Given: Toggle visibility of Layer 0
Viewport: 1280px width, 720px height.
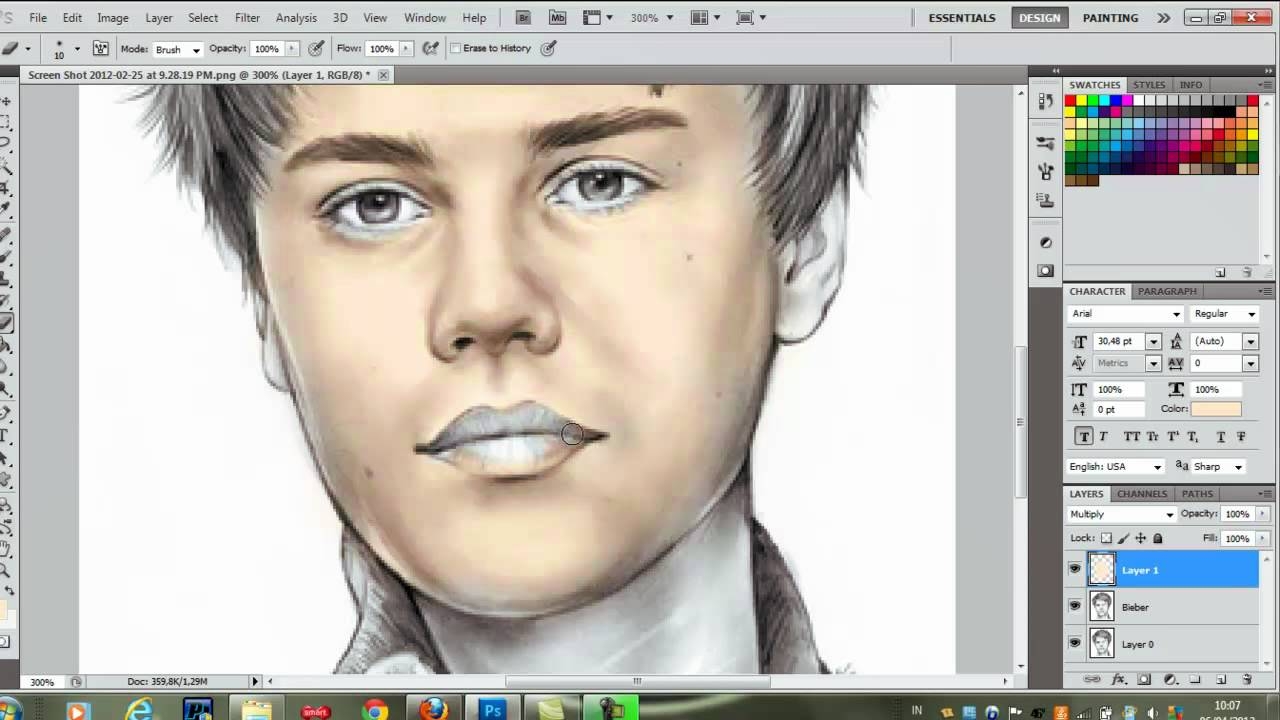Looking at the screenshot, I should click(x=1075, y=643).
